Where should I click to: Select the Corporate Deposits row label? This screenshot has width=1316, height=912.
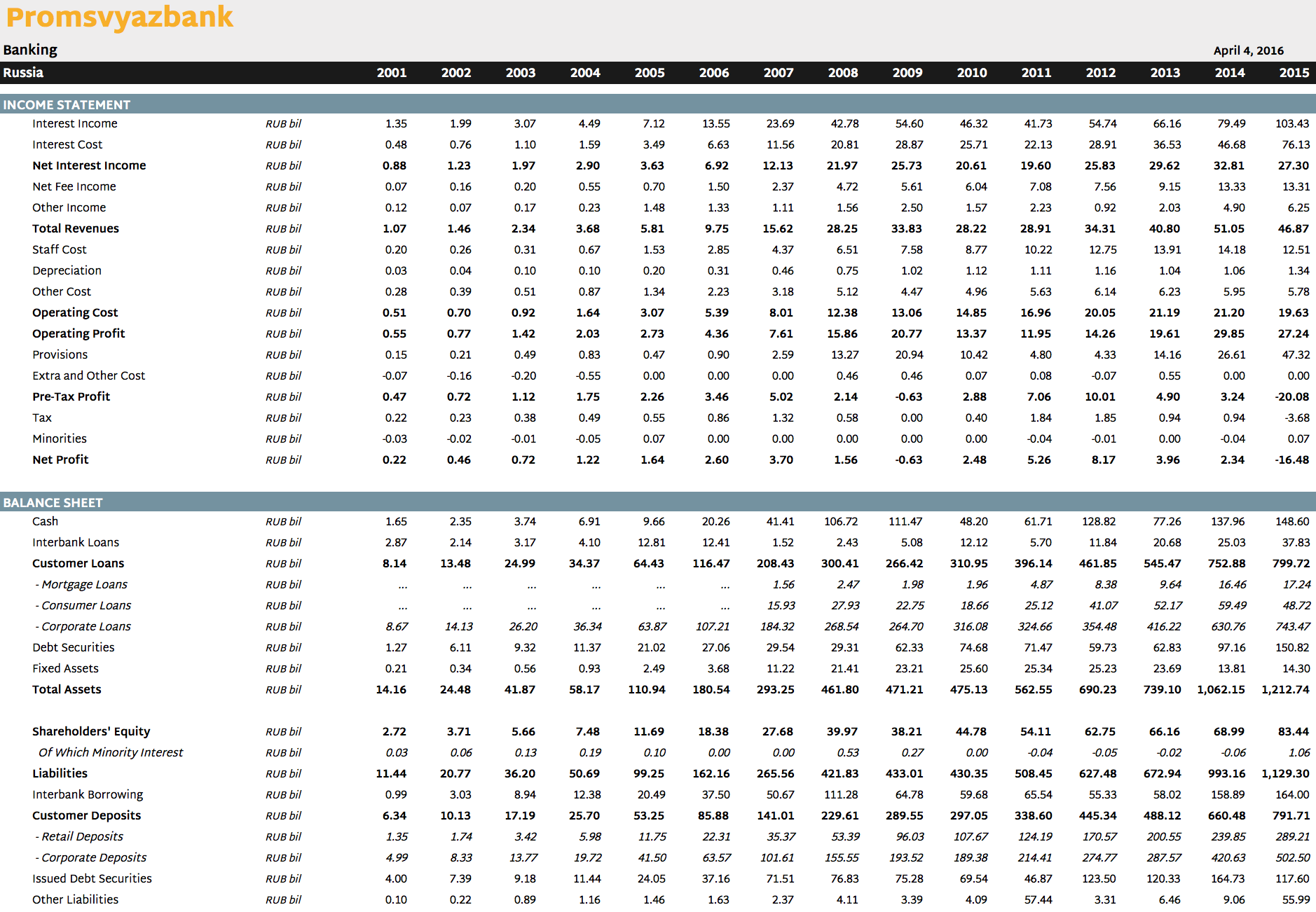click(91, 858)
